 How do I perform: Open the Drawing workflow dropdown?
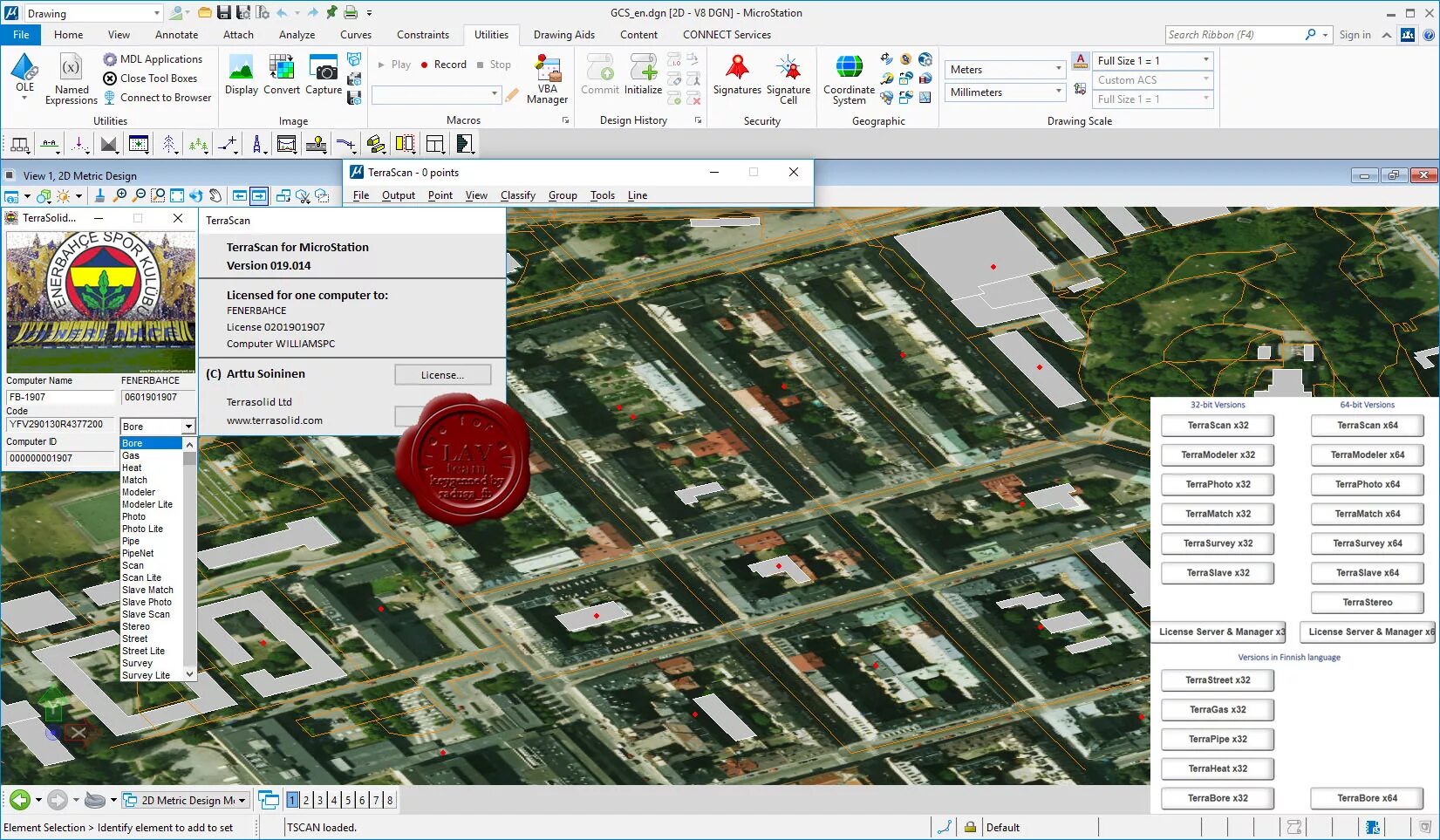point(92,13)
